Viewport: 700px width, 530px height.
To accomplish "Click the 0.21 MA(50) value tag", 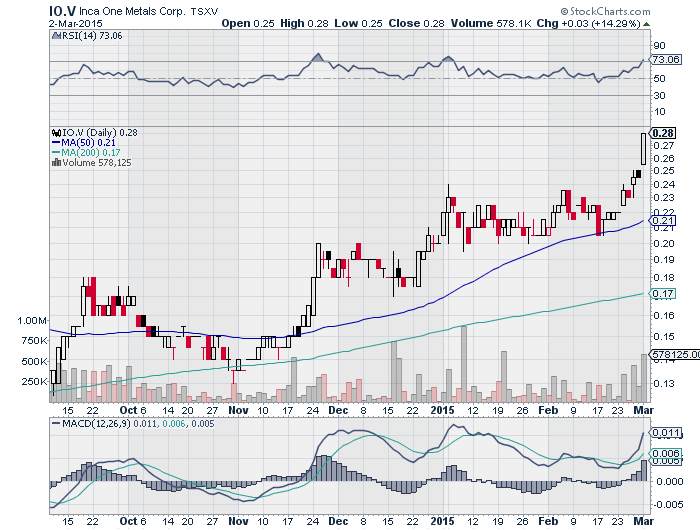I will (x=662, y=220).
